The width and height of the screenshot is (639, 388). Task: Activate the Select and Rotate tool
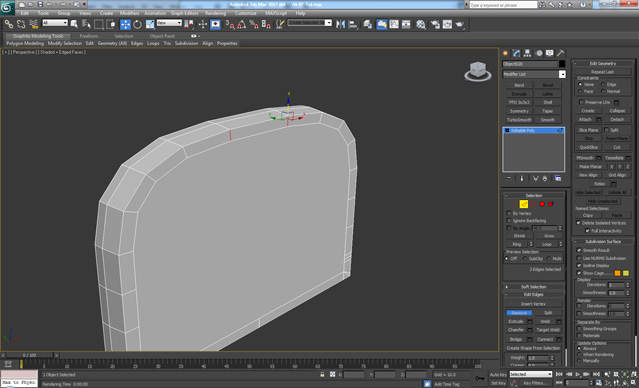[137, 24]
